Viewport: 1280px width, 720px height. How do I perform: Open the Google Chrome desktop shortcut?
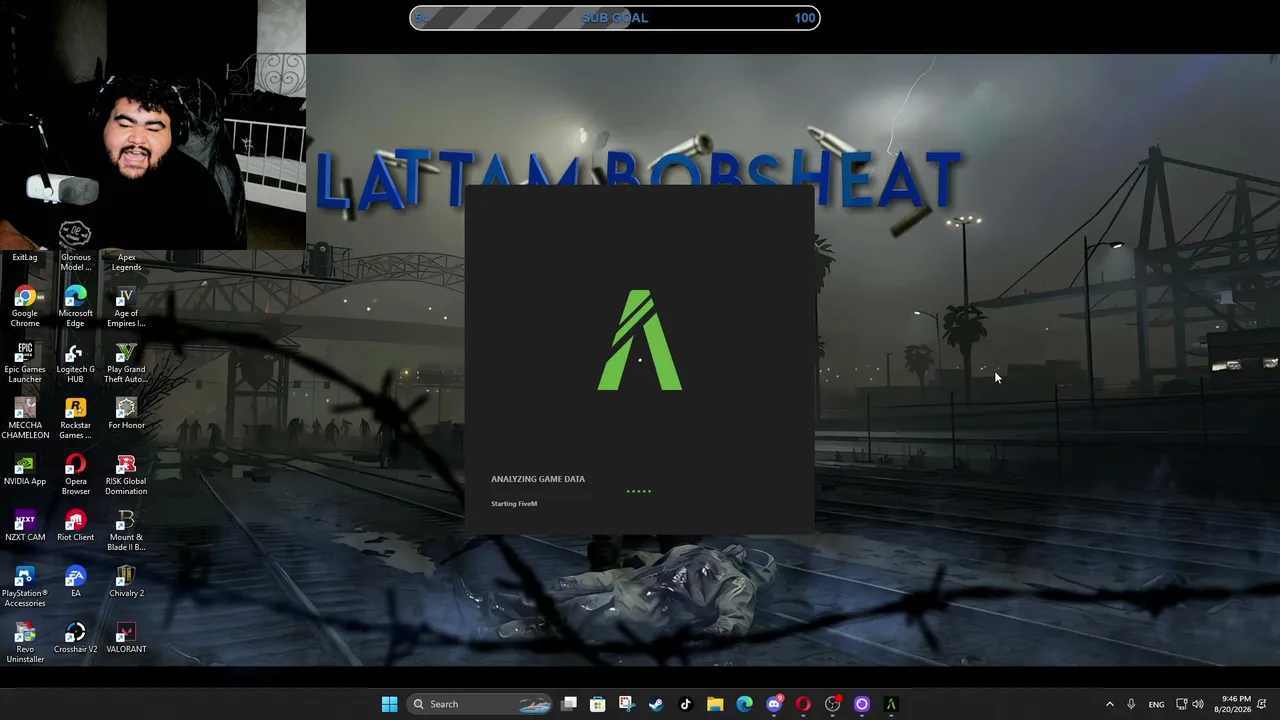pos(25,307)
